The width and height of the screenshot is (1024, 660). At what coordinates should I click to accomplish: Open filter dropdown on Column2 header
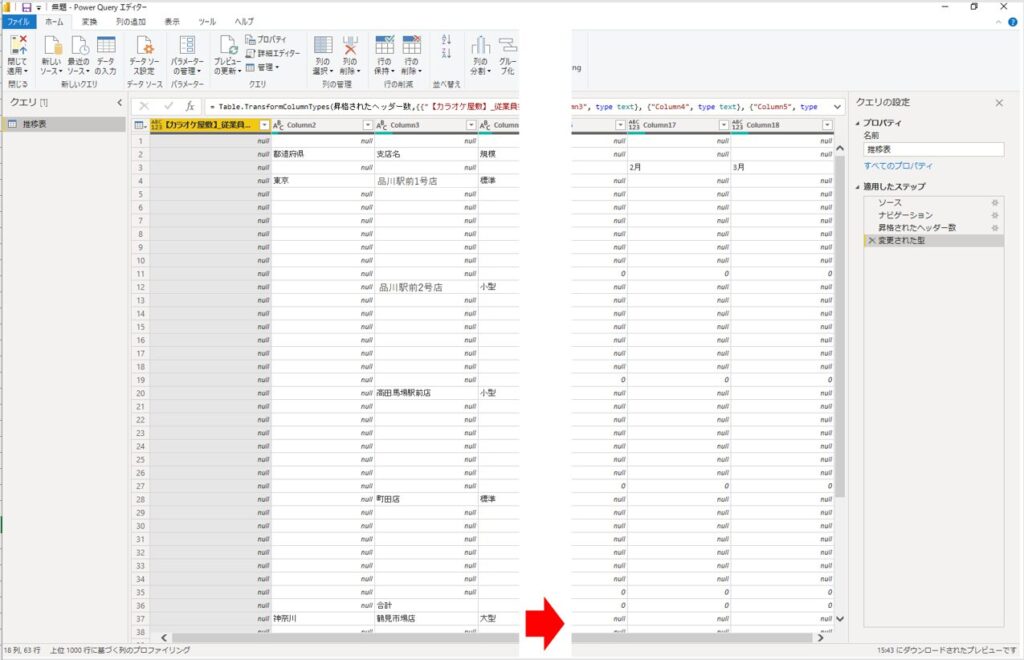pos(364,125)
